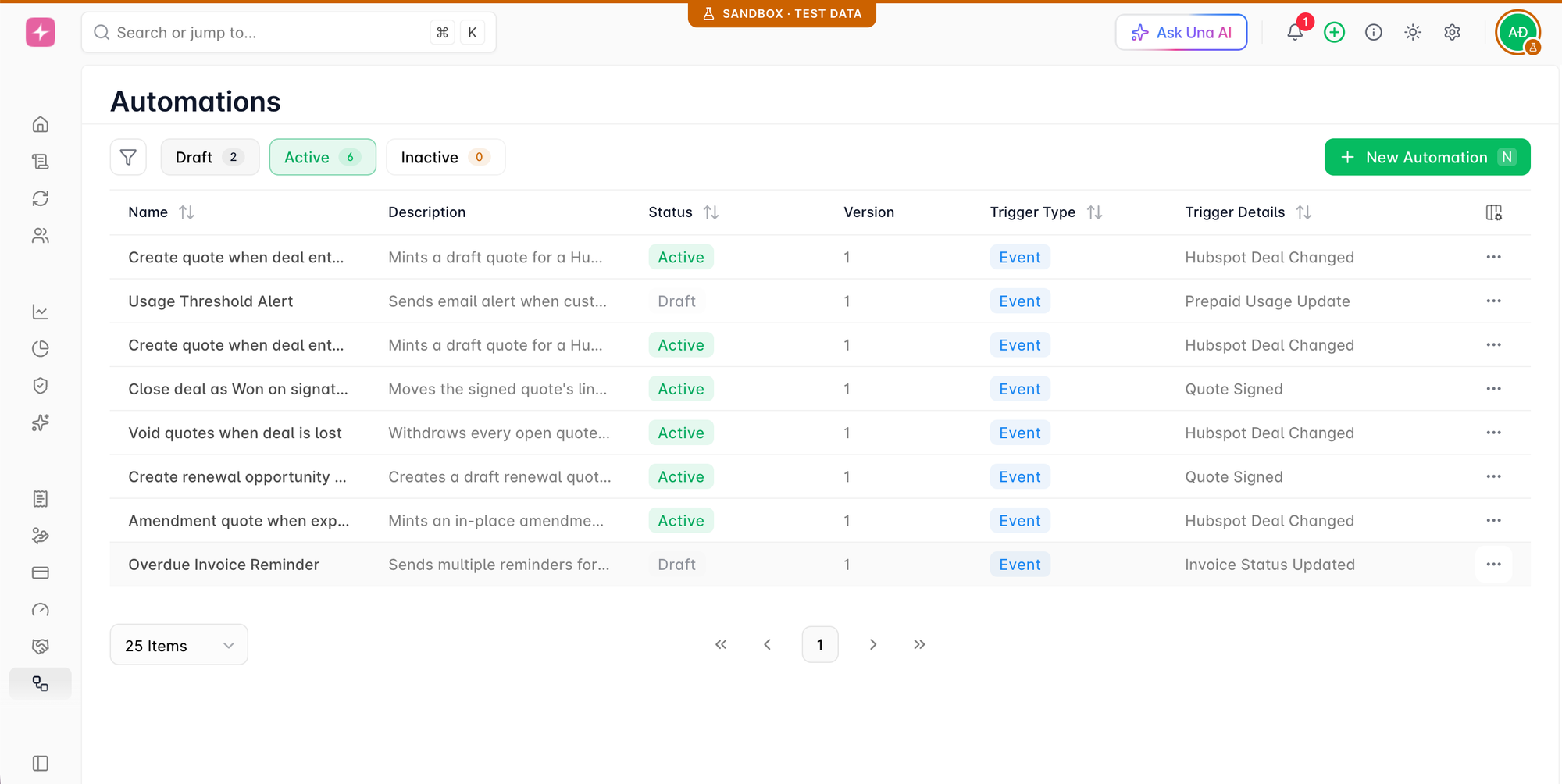Open actions menu for Create renewal opportunity row
This screenshot has width=1562, height=784.
coord(1493,476)
